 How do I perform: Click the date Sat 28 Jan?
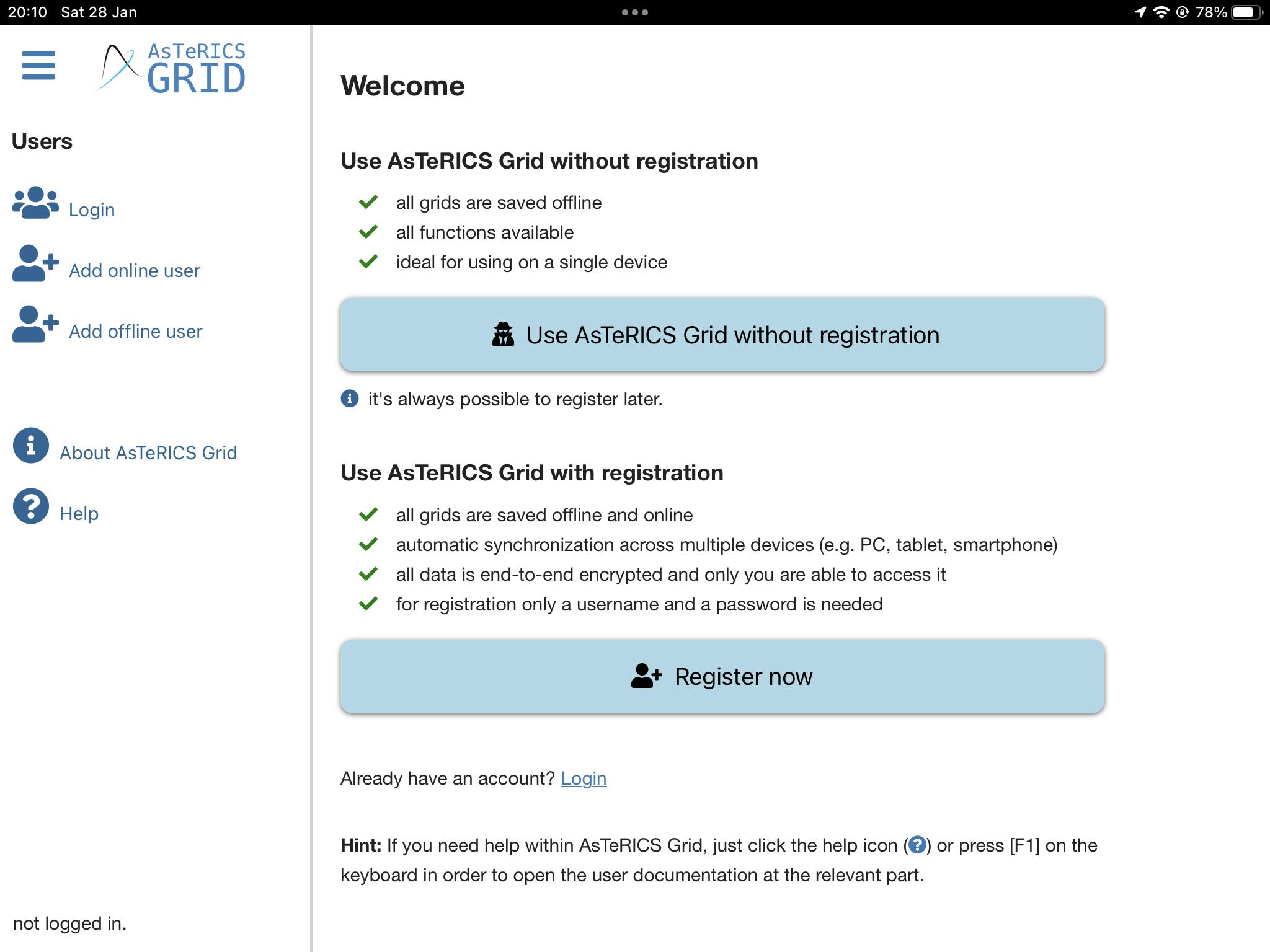[99, 12]
